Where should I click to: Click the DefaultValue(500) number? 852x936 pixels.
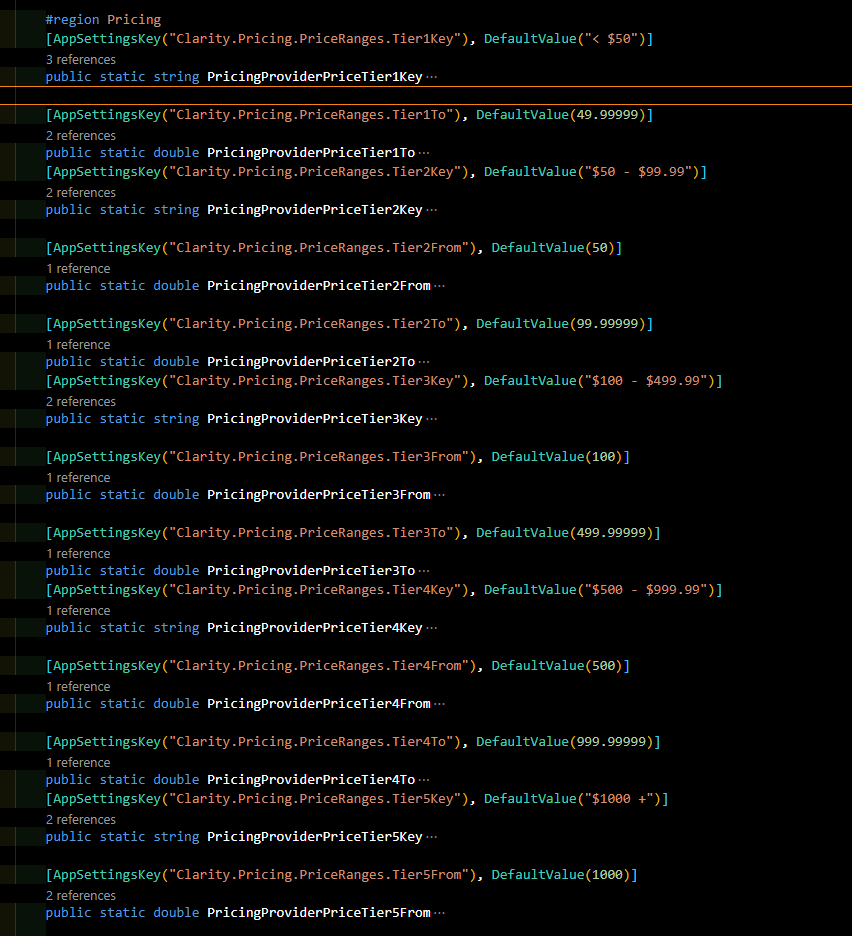(604, 666)
